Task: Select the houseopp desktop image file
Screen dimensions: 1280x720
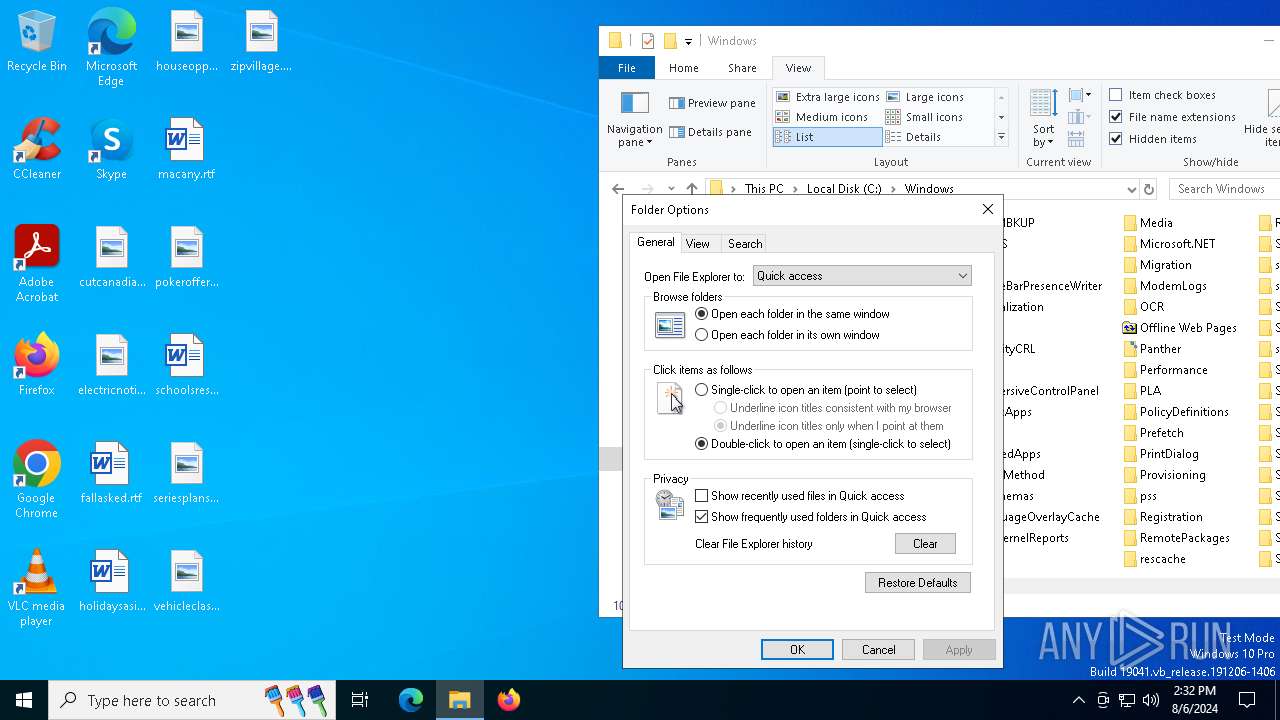Action: click(x=186, y=42)
